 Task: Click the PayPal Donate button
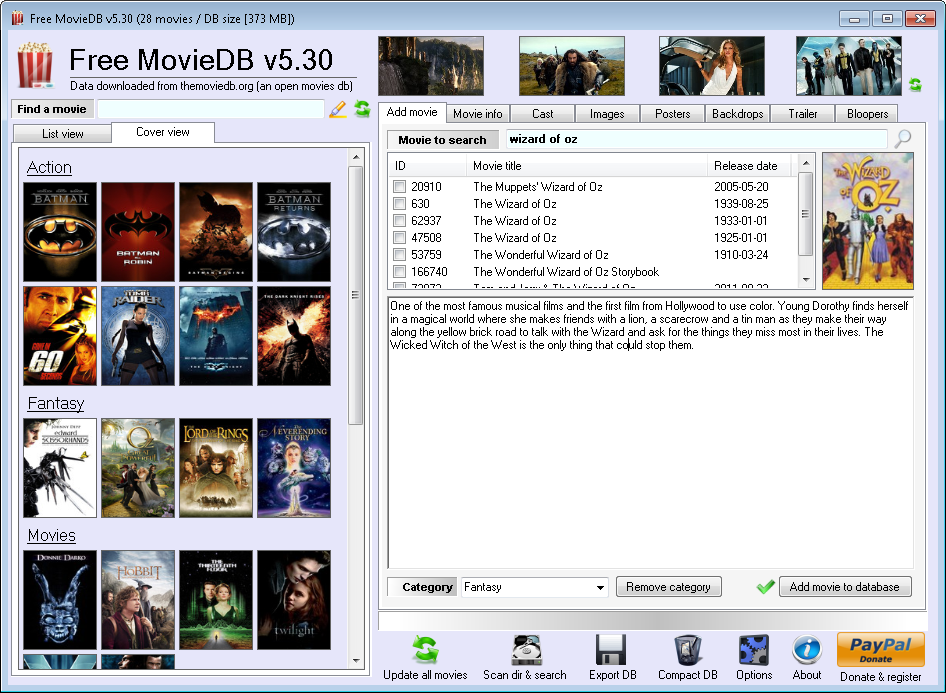click(x=881, y=650)
